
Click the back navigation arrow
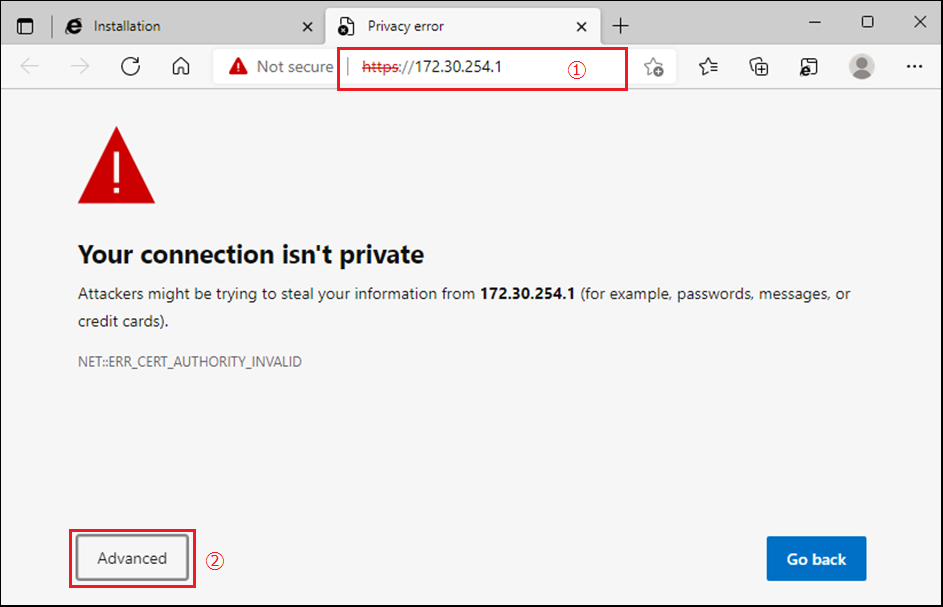click(29, 66)
